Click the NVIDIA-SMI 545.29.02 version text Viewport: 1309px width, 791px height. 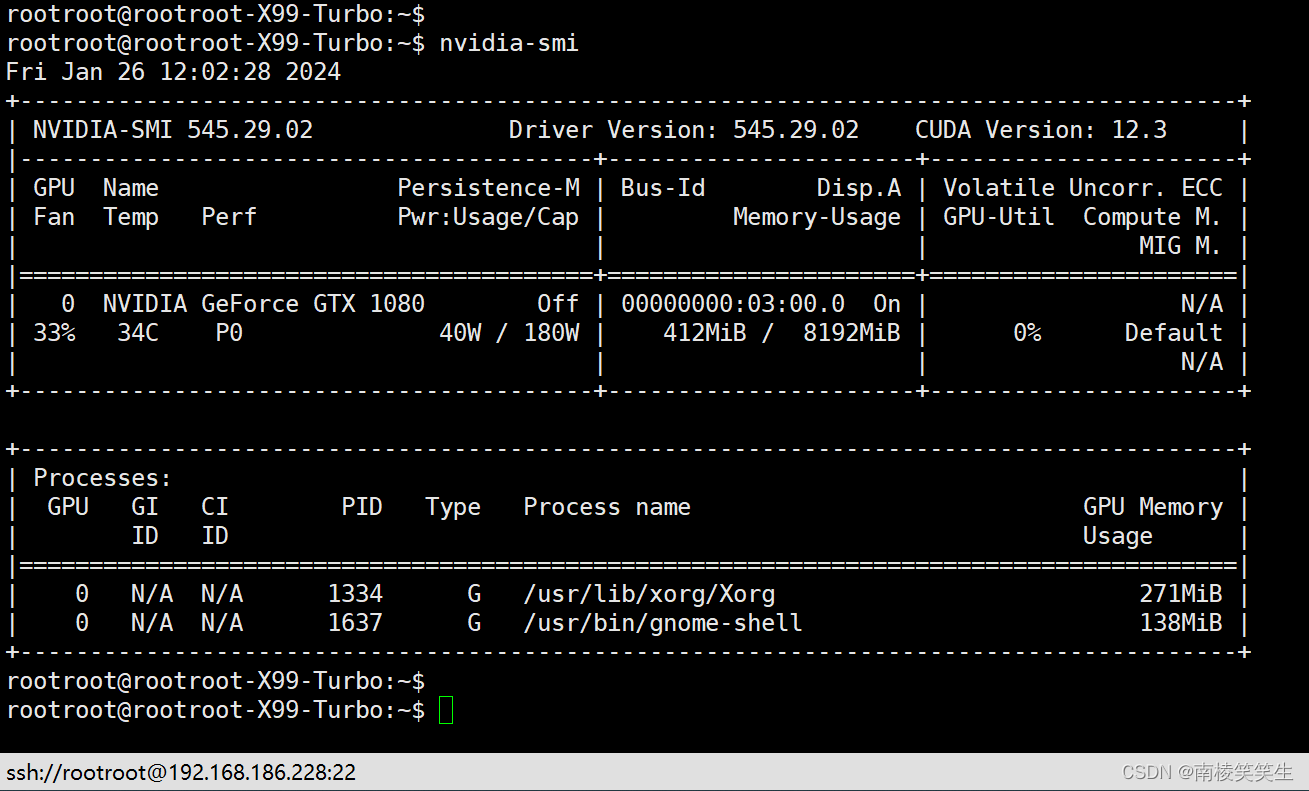(x=173, y=130)
